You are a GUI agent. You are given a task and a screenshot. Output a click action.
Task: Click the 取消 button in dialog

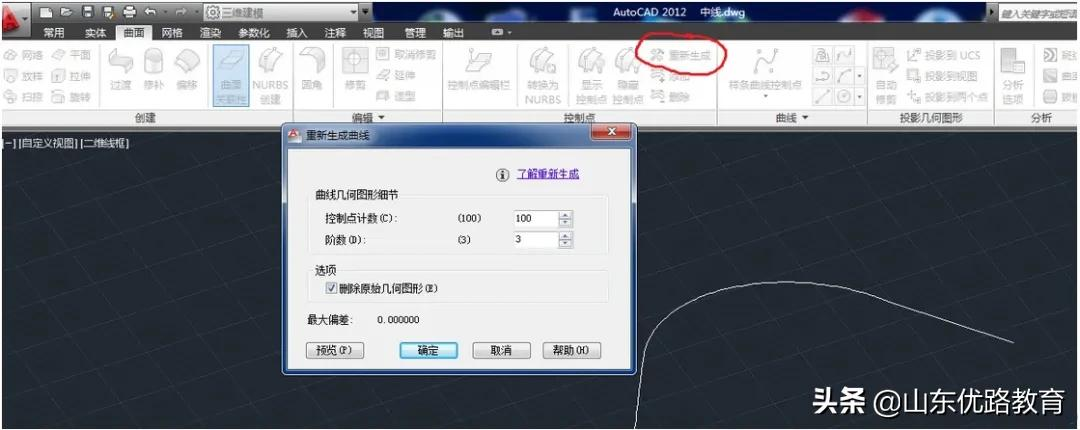(501, 350)
